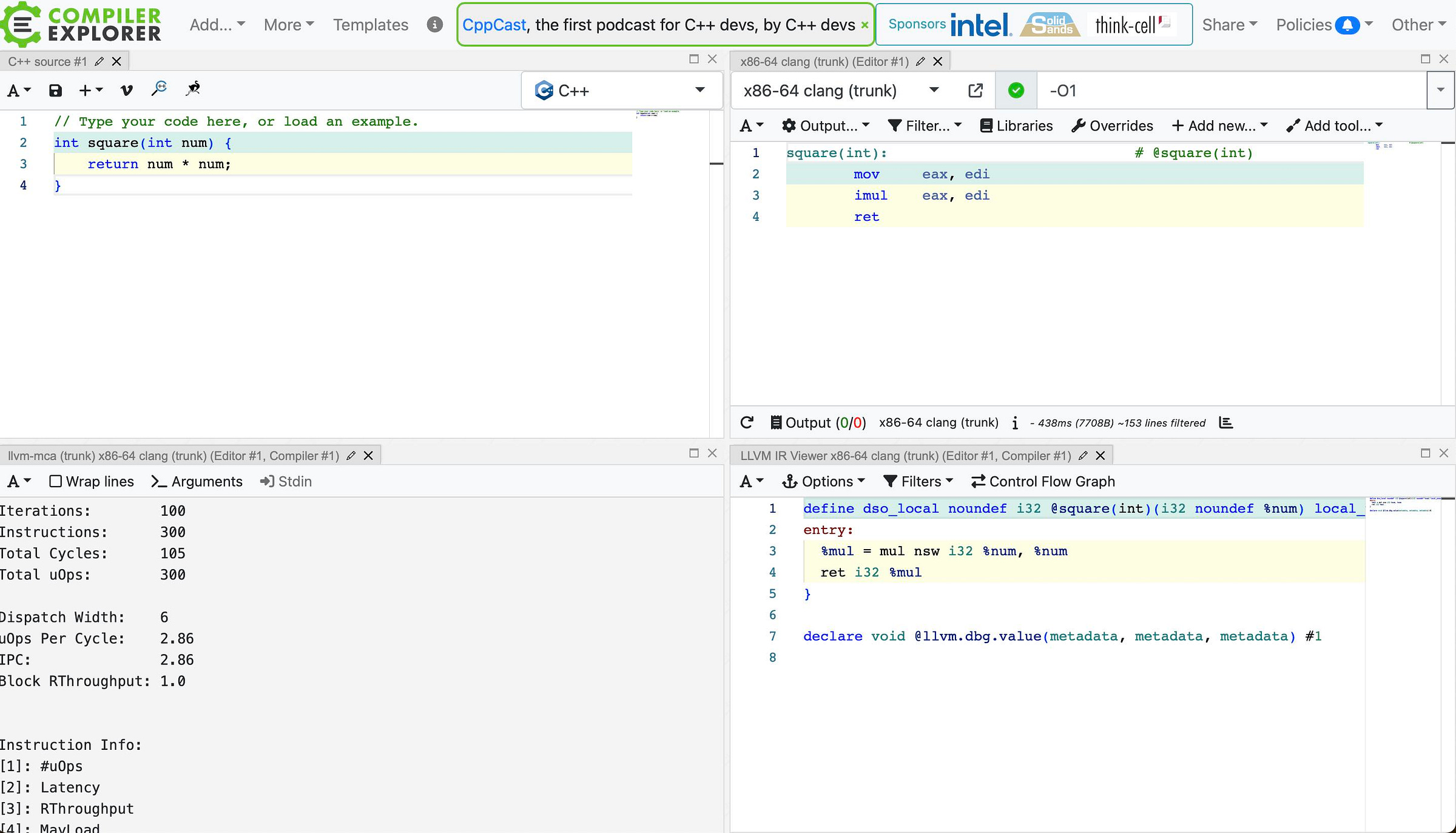Screen dimensions: 1456x833
Task: Rename the LLVM IR Viewer tab pencil
Action: pos(1083,456)
